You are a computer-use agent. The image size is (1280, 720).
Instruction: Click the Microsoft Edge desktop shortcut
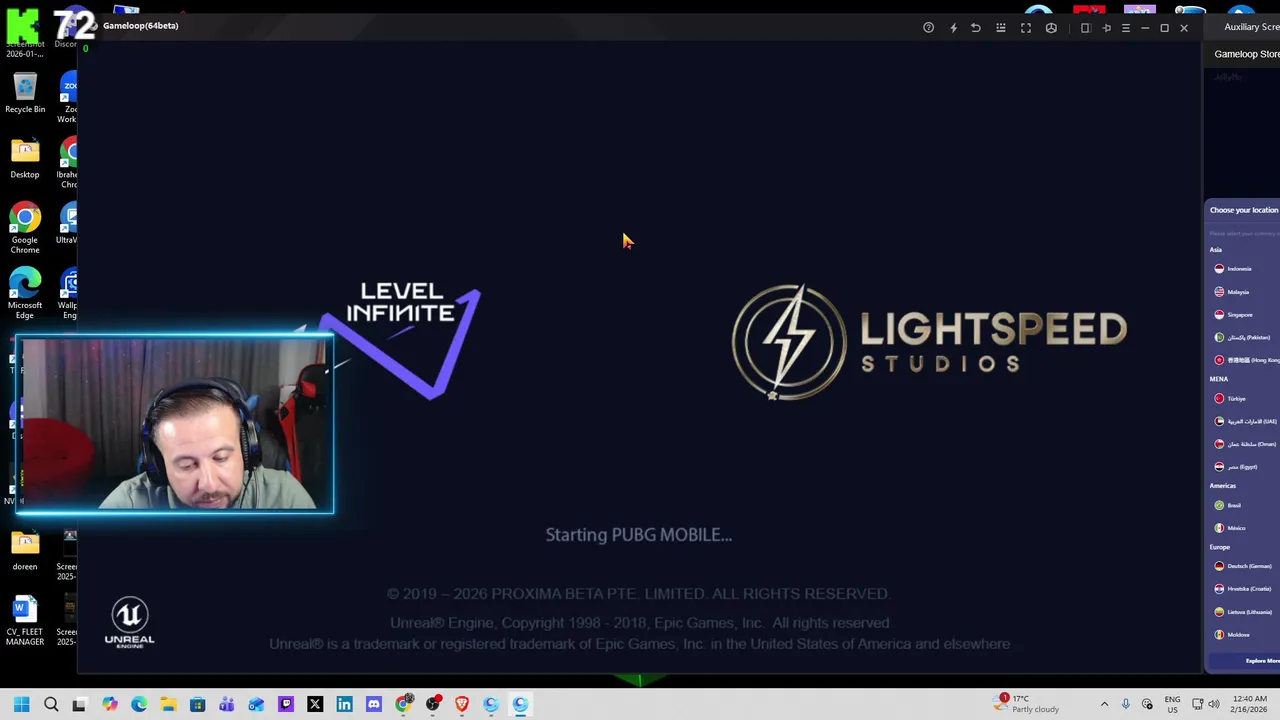[x=25, y=292]
